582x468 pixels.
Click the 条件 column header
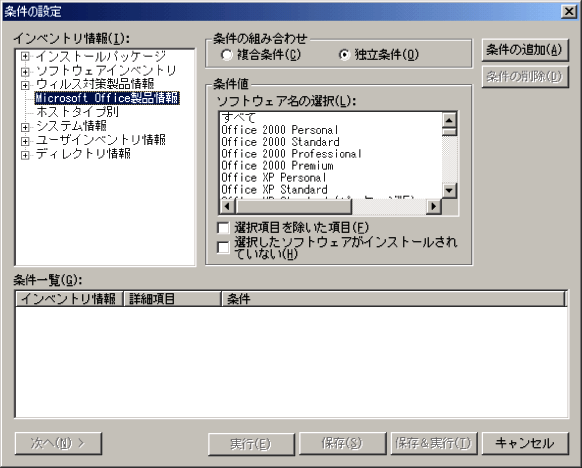point(393,299)
